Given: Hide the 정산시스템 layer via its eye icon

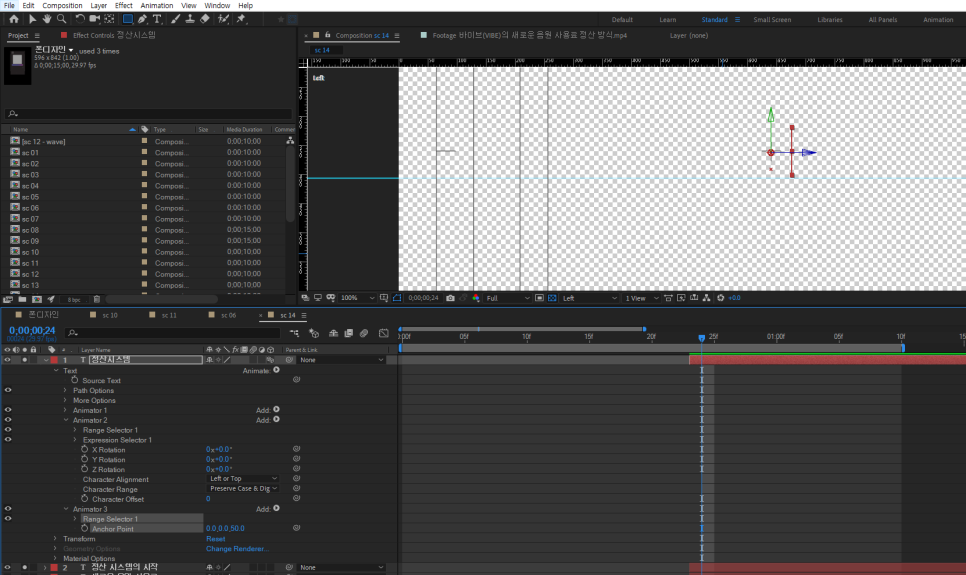Looking at the screenshot, I should [7, 360].
